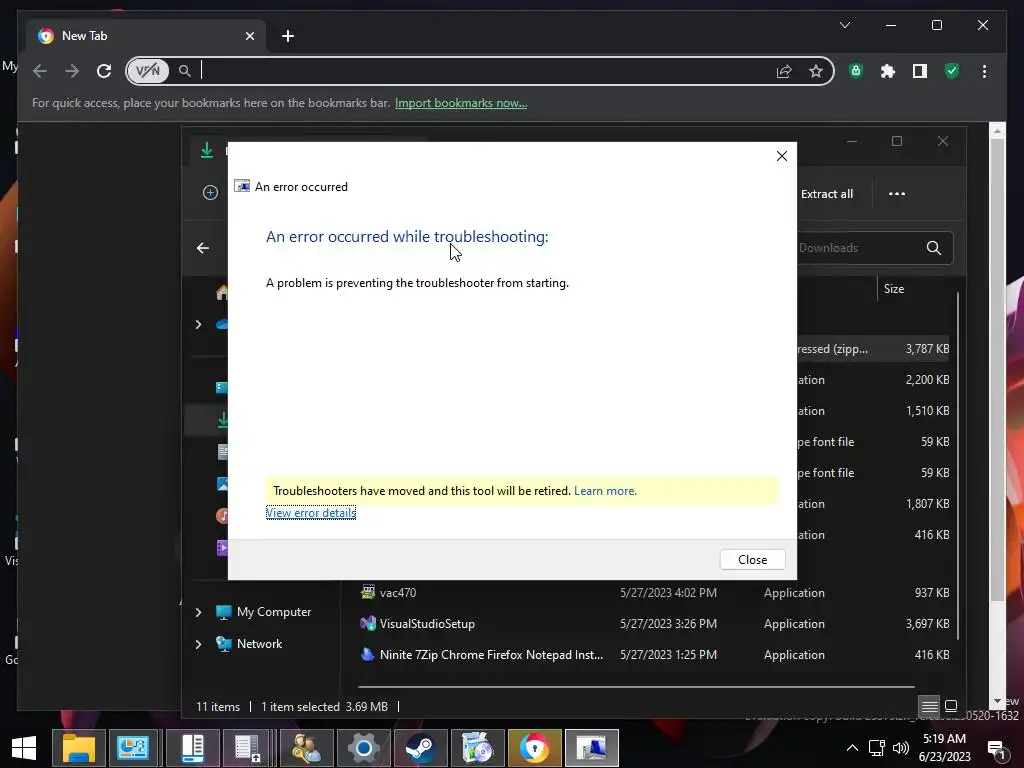Open the Learn more link

(x=605, y=490)
